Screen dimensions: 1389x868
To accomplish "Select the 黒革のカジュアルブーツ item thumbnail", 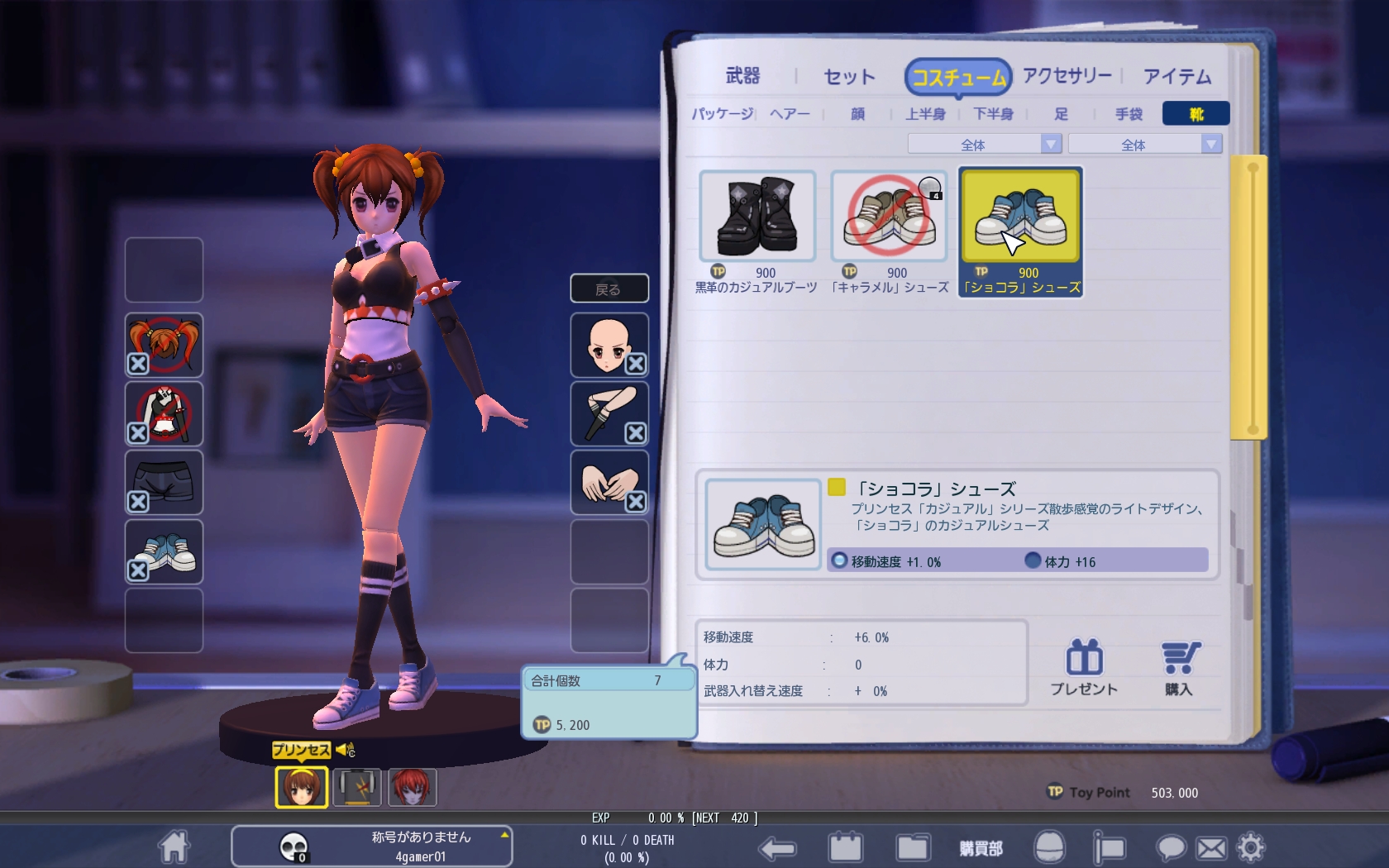I will click(x=757, y=217).
